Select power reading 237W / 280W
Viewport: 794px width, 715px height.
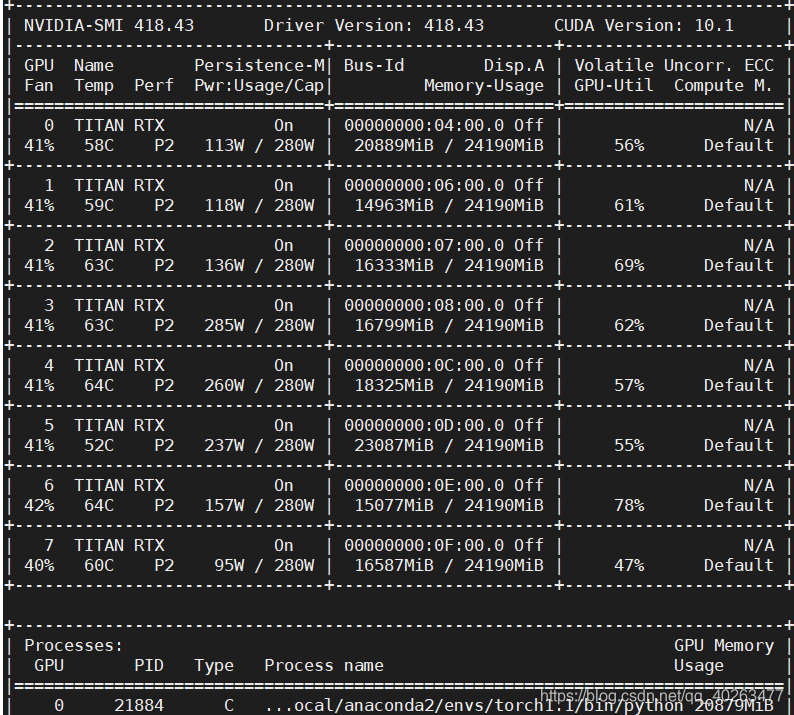pos(259,445)
